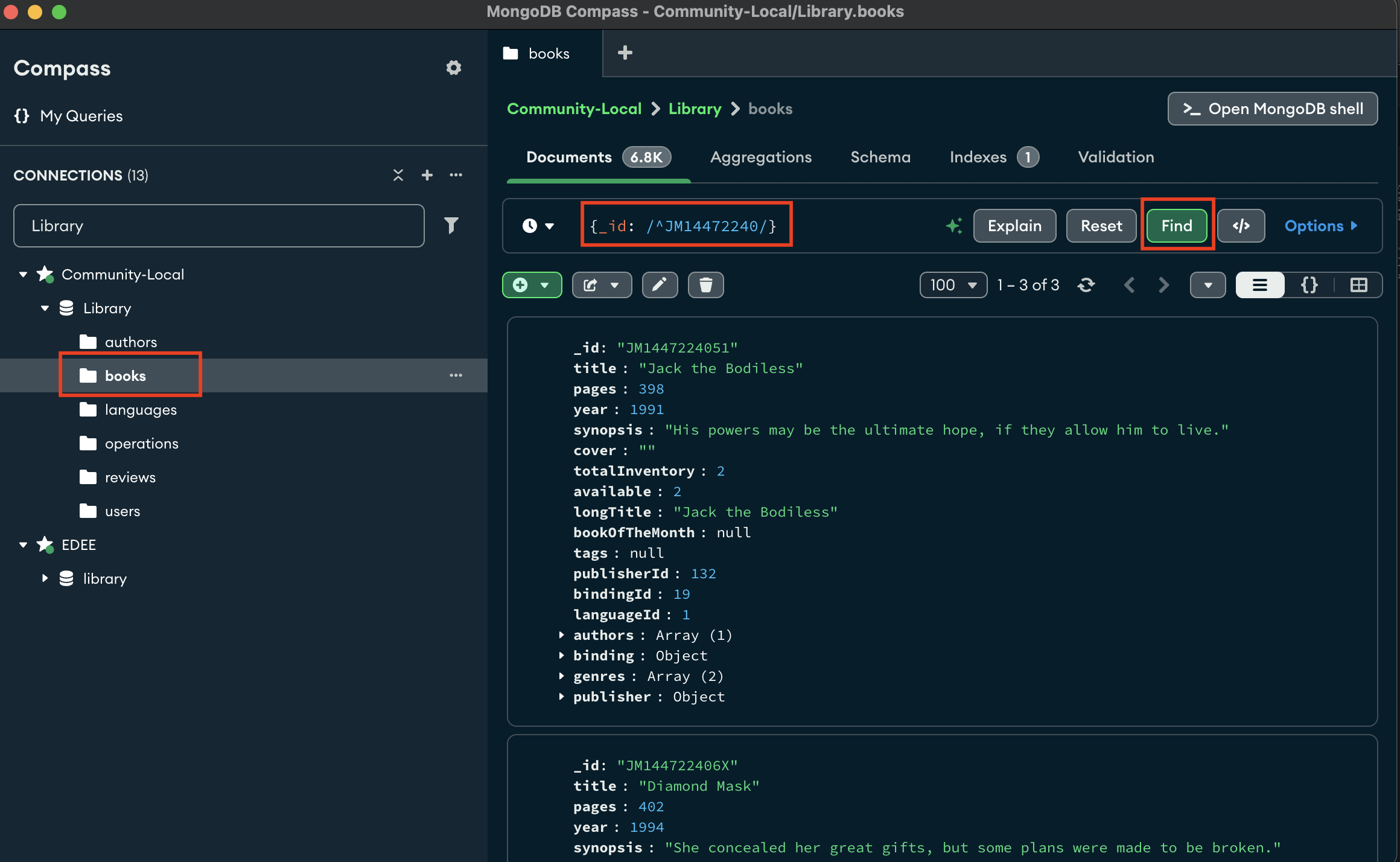Select documents per page 100 dropdown
Screen dimensions: 1400x862
click(951, 285)
